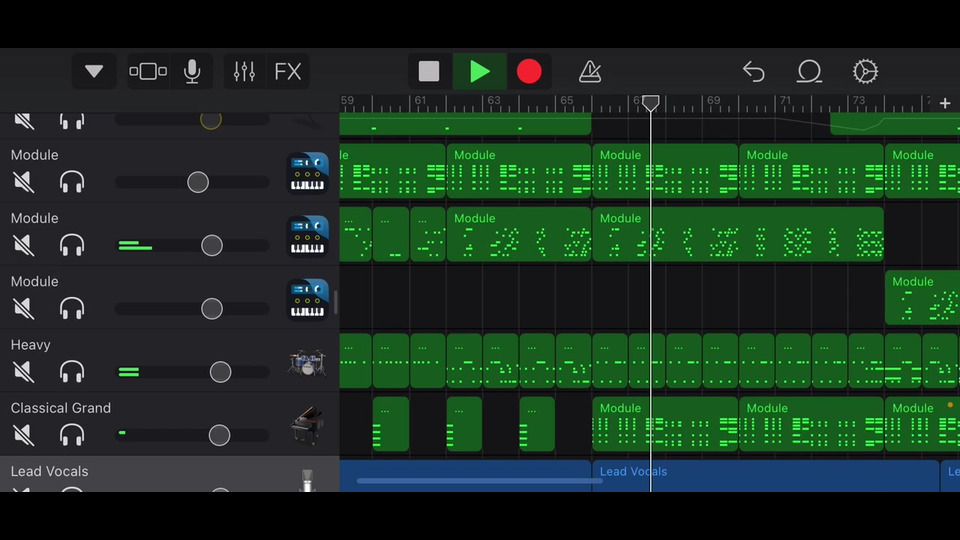Mute the Heavy drum track
Image resolution: width=960 pixels, height=540 pixels.
(23, 372)
